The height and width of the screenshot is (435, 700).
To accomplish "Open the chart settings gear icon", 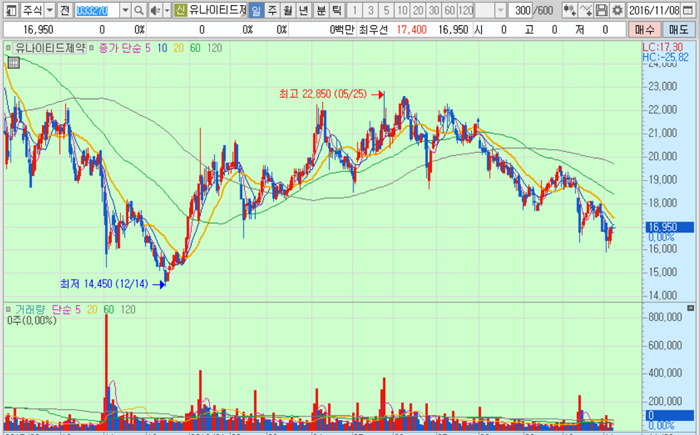I will tap(617, 10).
